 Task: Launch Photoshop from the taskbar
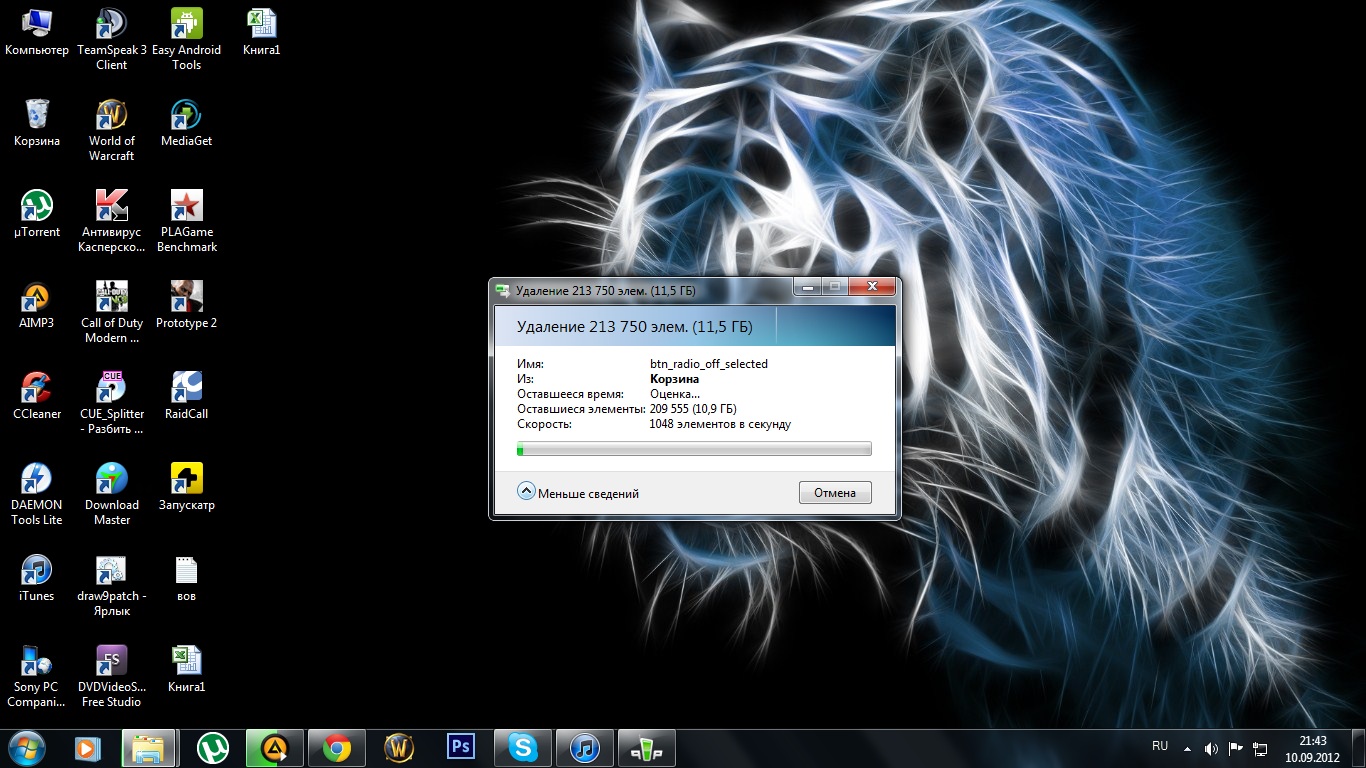(460, 747)
